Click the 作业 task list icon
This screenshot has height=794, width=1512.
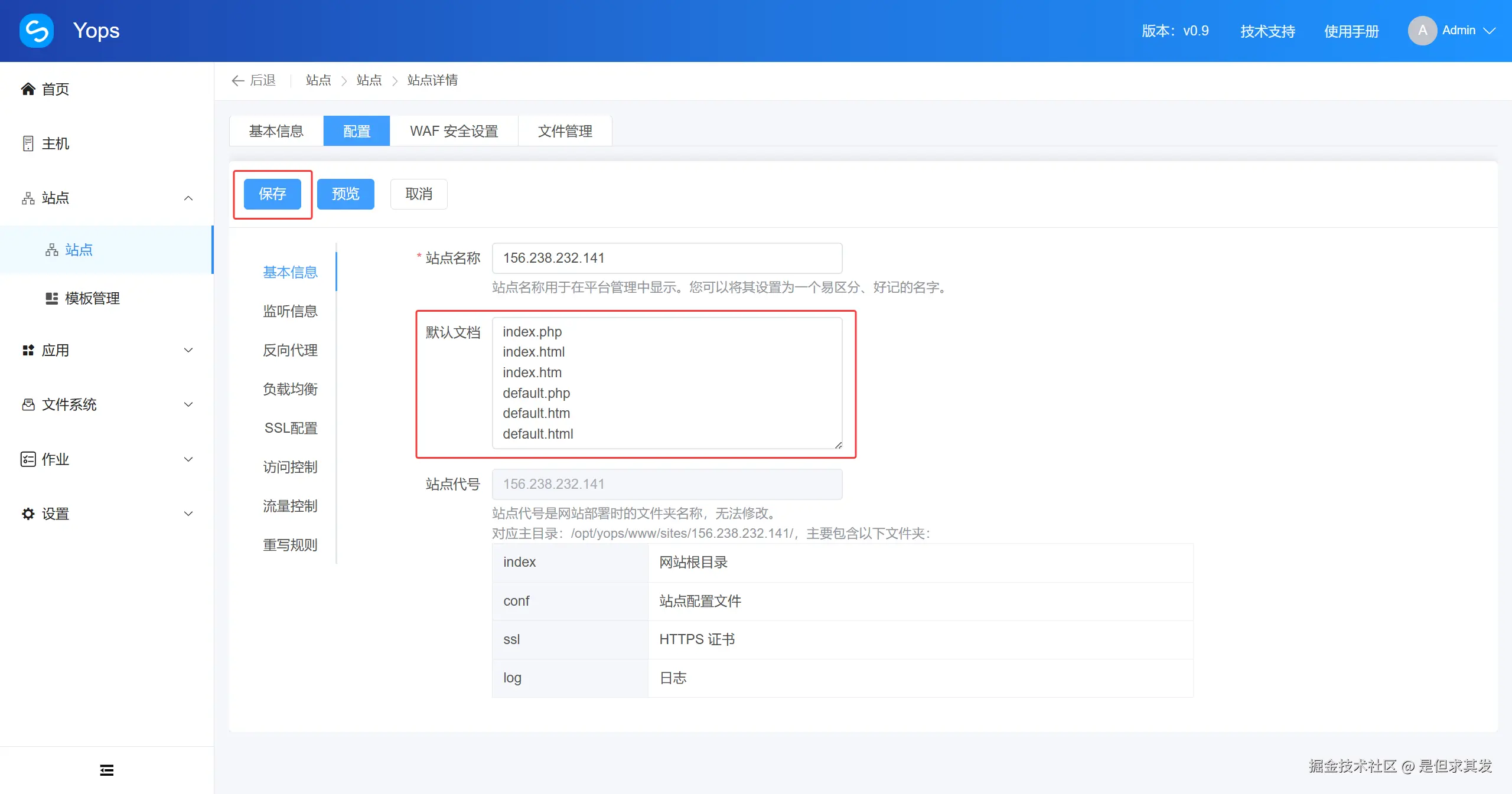coord(28,459)
